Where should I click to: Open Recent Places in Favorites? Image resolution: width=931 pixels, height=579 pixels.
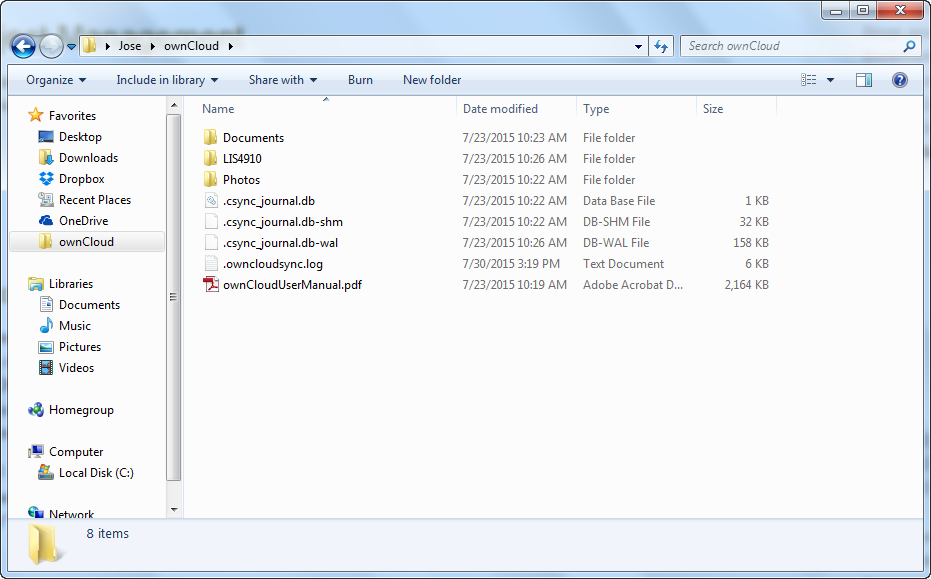(x=94, y=200)
